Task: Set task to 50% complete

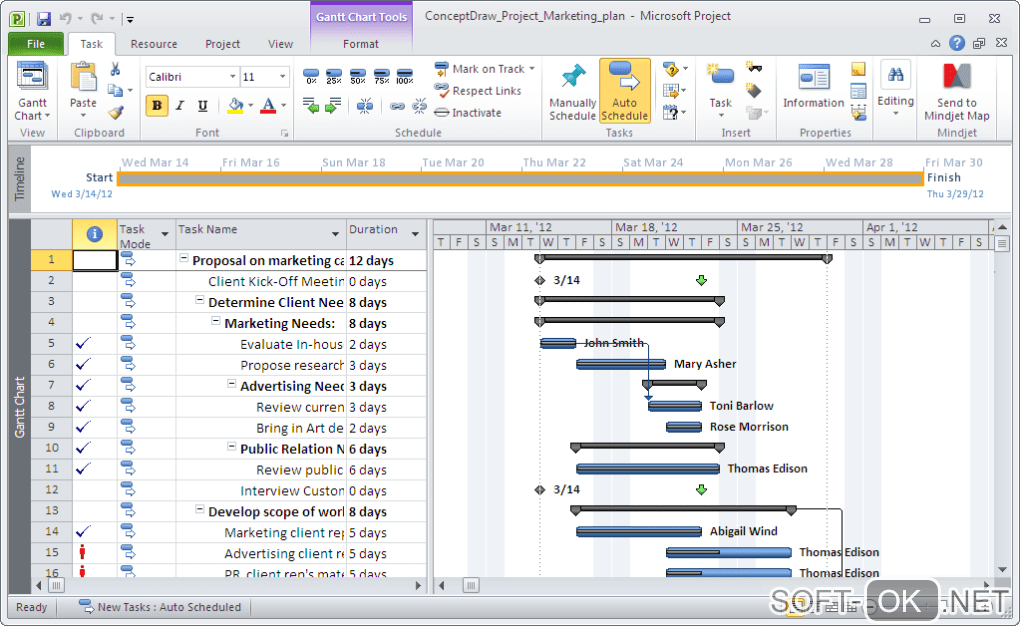Action: tap(358, 77)
